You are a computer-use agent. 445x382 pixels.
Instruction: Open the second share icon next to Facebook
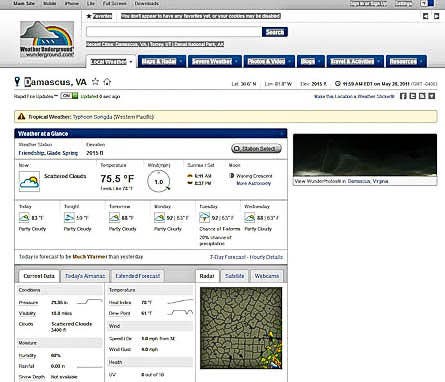tap(413, 96)
